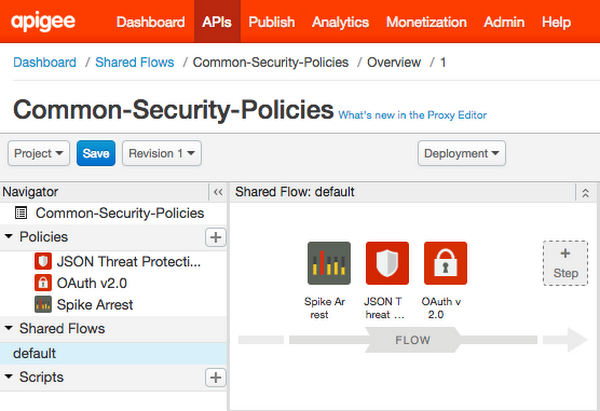This screenshot has height=411, width=600.
Task: Select the JSON Threat Protection shield step icon
Action: click(x=387, y=263)
